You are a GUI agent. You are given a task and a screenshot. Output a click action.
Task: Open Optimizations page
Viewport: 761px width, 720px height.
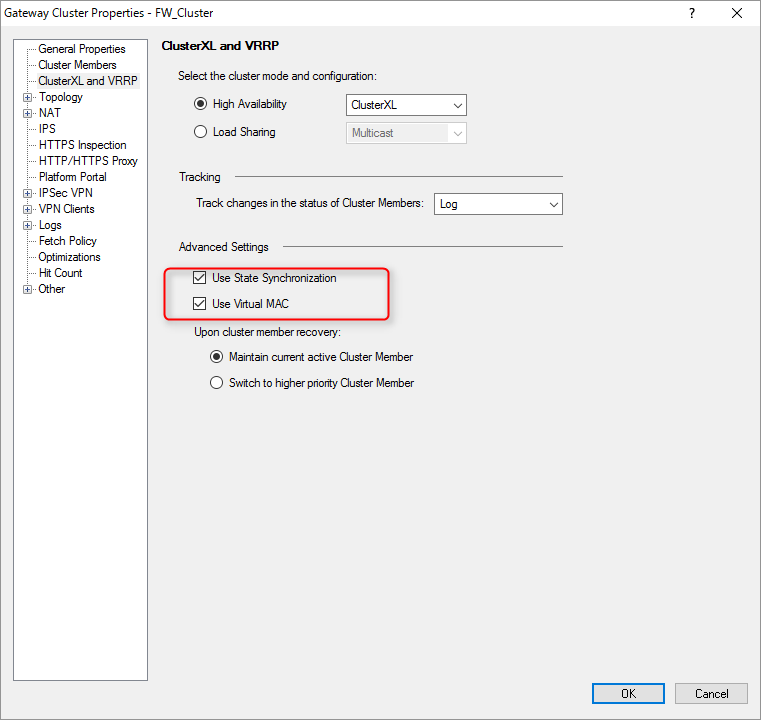click(x=69, y=257)
